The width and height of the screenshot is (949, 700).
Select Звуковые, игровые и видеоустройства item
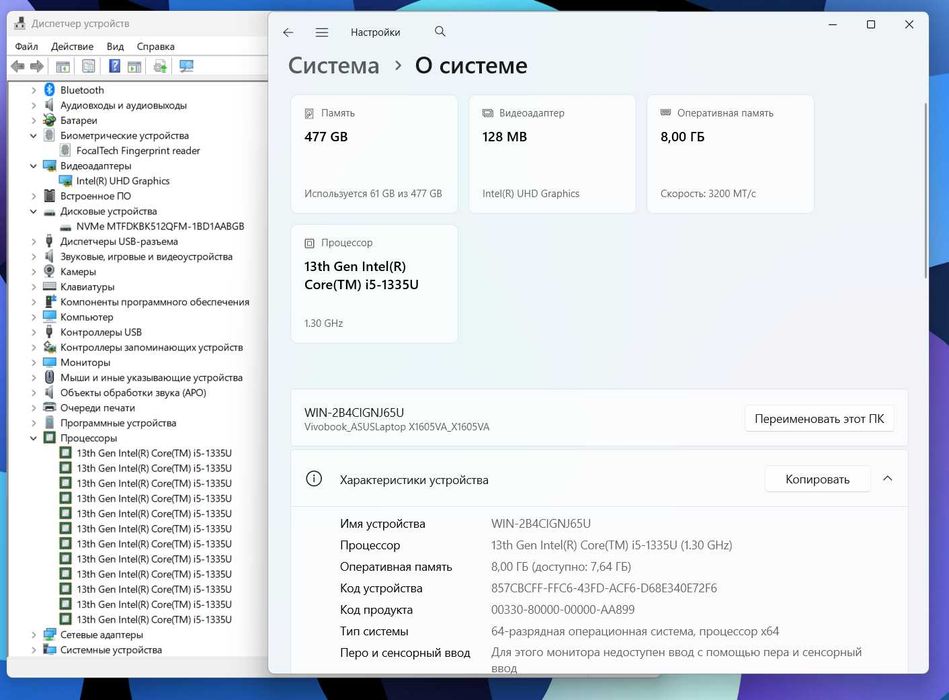(146, 257)
